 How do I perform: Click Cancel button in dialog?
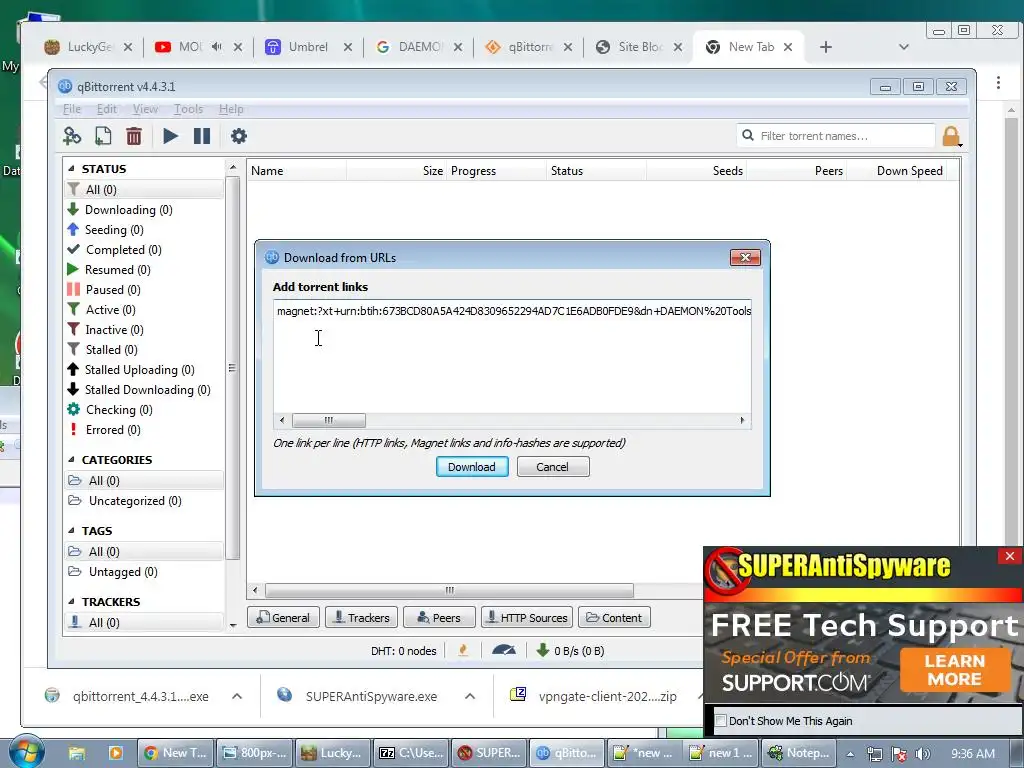coord(553,467)
